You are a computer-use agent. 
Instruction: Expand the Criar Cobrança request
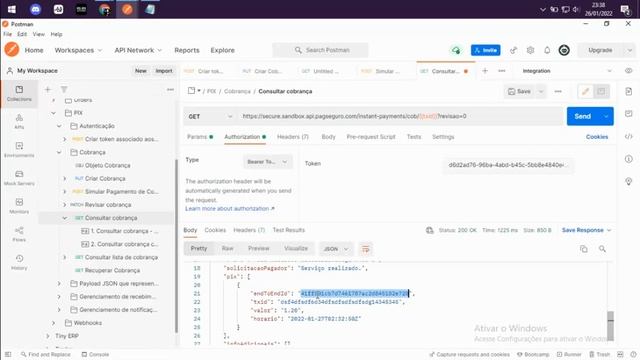64,178
